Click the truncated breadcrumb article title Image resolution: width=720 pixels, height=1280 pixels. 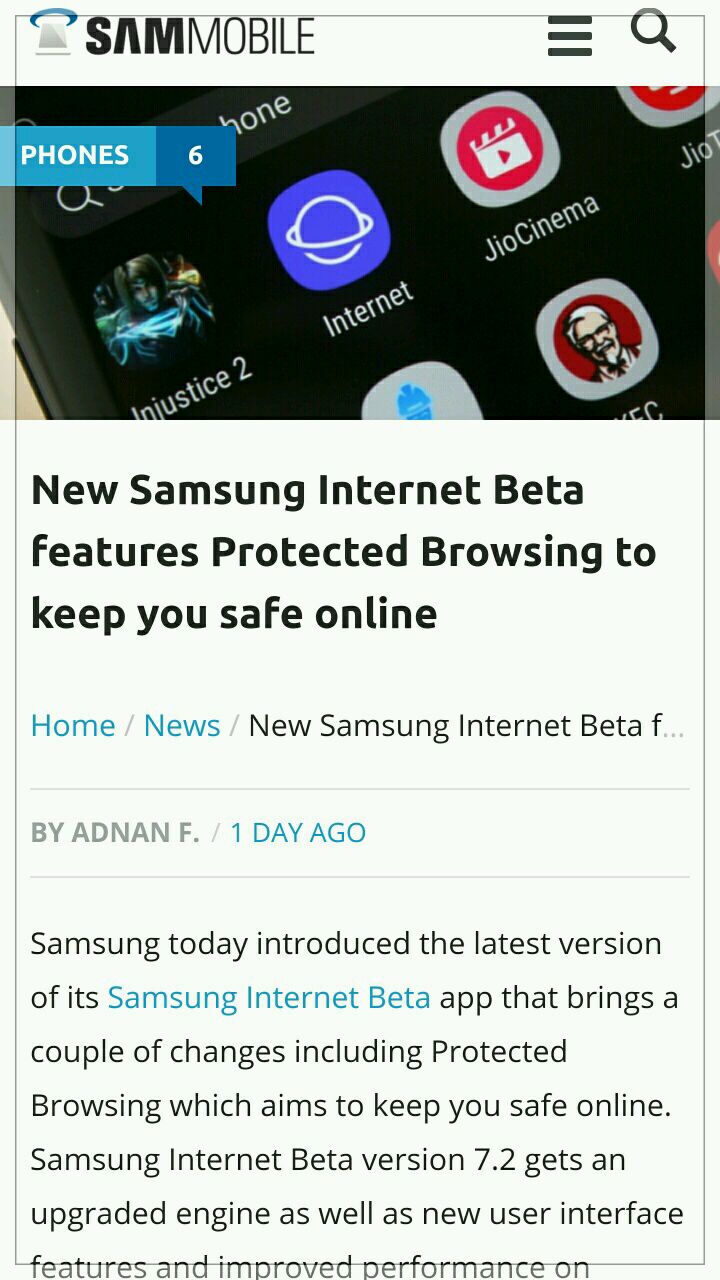click(466, 725)
